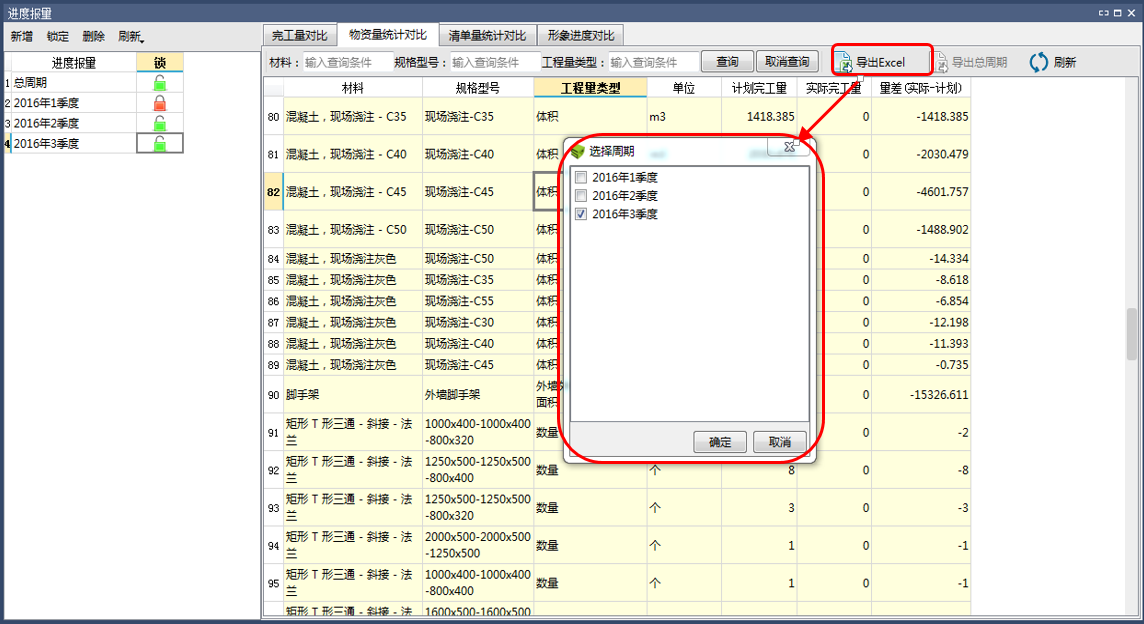Click the 单位 column header
The width and height of the screenshot is (1144, 624).
pos(684,88)
